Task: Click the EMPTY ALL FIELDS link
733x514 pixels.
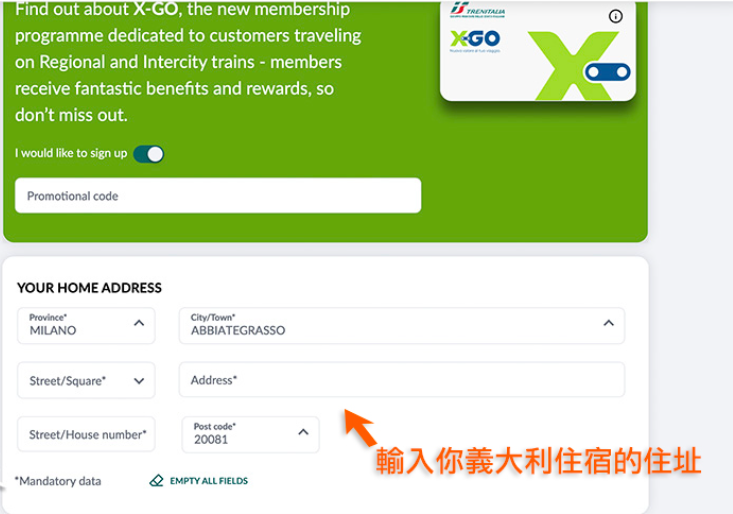Action: point(208,481)
